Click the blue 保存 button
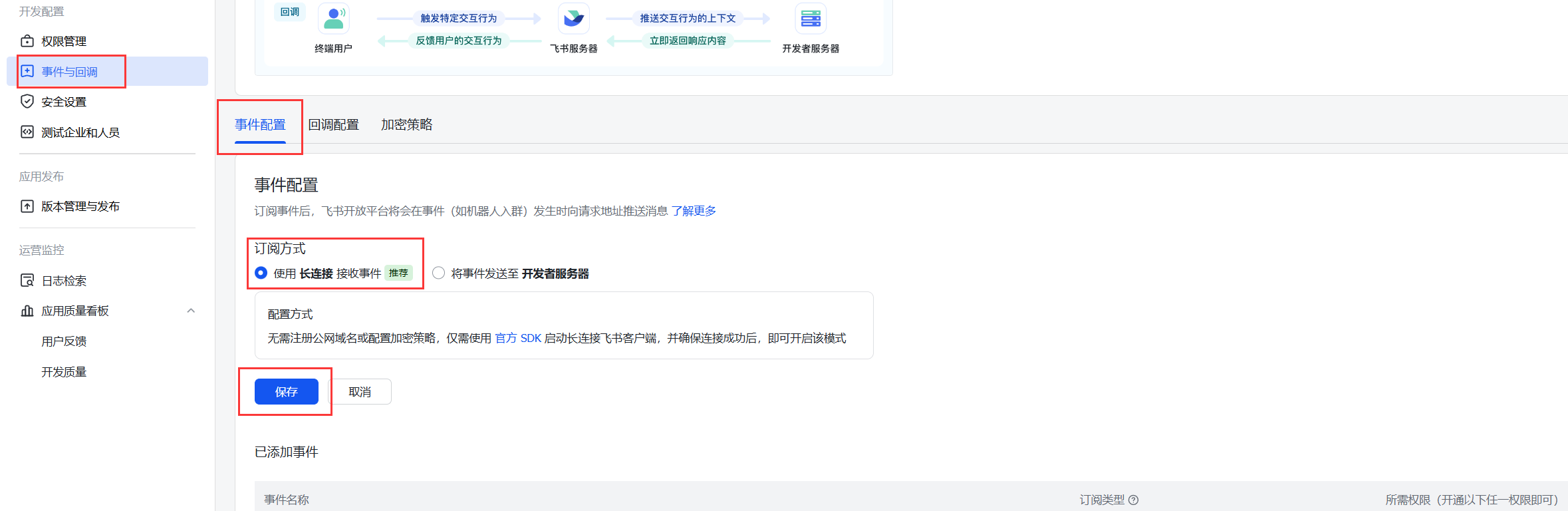The width and height of the screenshot is (1568, 511). [287, 392]
